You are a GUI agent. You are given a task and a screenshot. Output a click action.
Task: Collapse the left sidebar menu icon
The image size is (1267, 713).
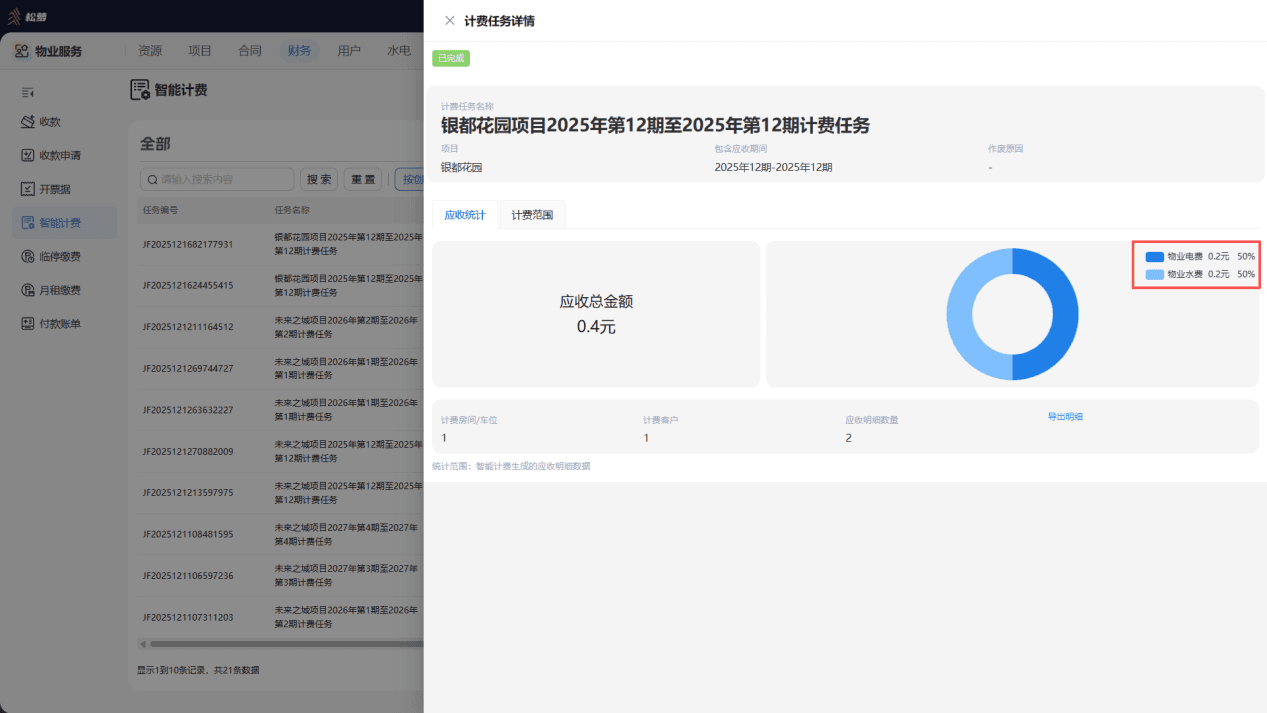coord(28,93)
